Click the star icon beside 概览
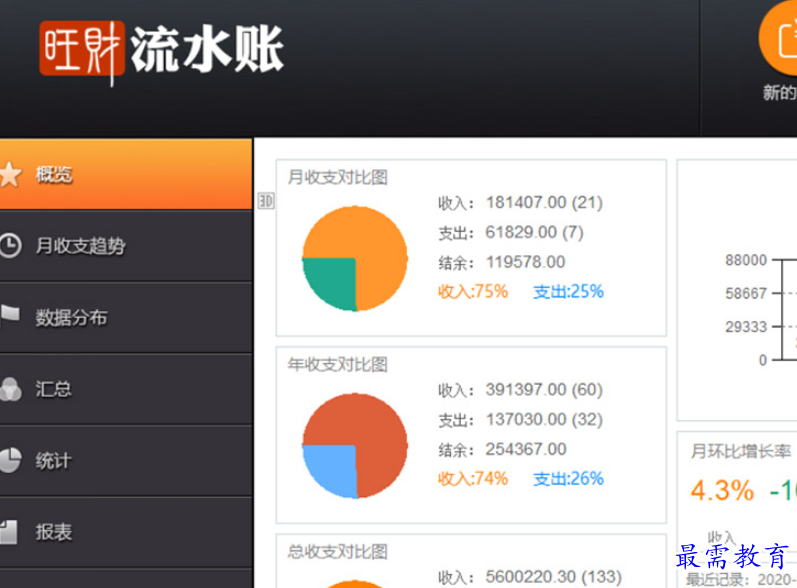This screenshot has width=797, height=588. pos(10,174)
